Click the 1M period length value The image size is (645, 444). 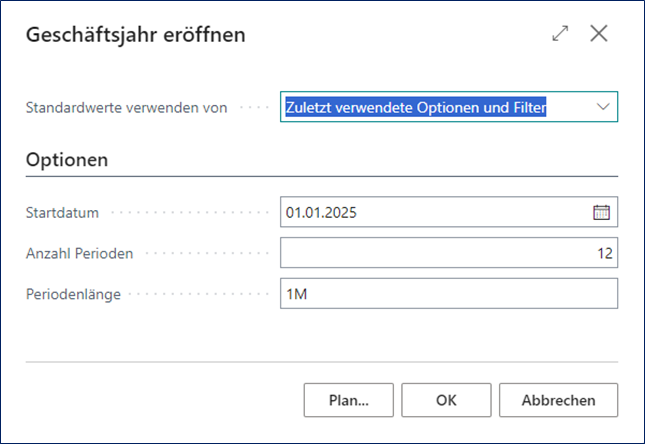[x=296, y=294]
